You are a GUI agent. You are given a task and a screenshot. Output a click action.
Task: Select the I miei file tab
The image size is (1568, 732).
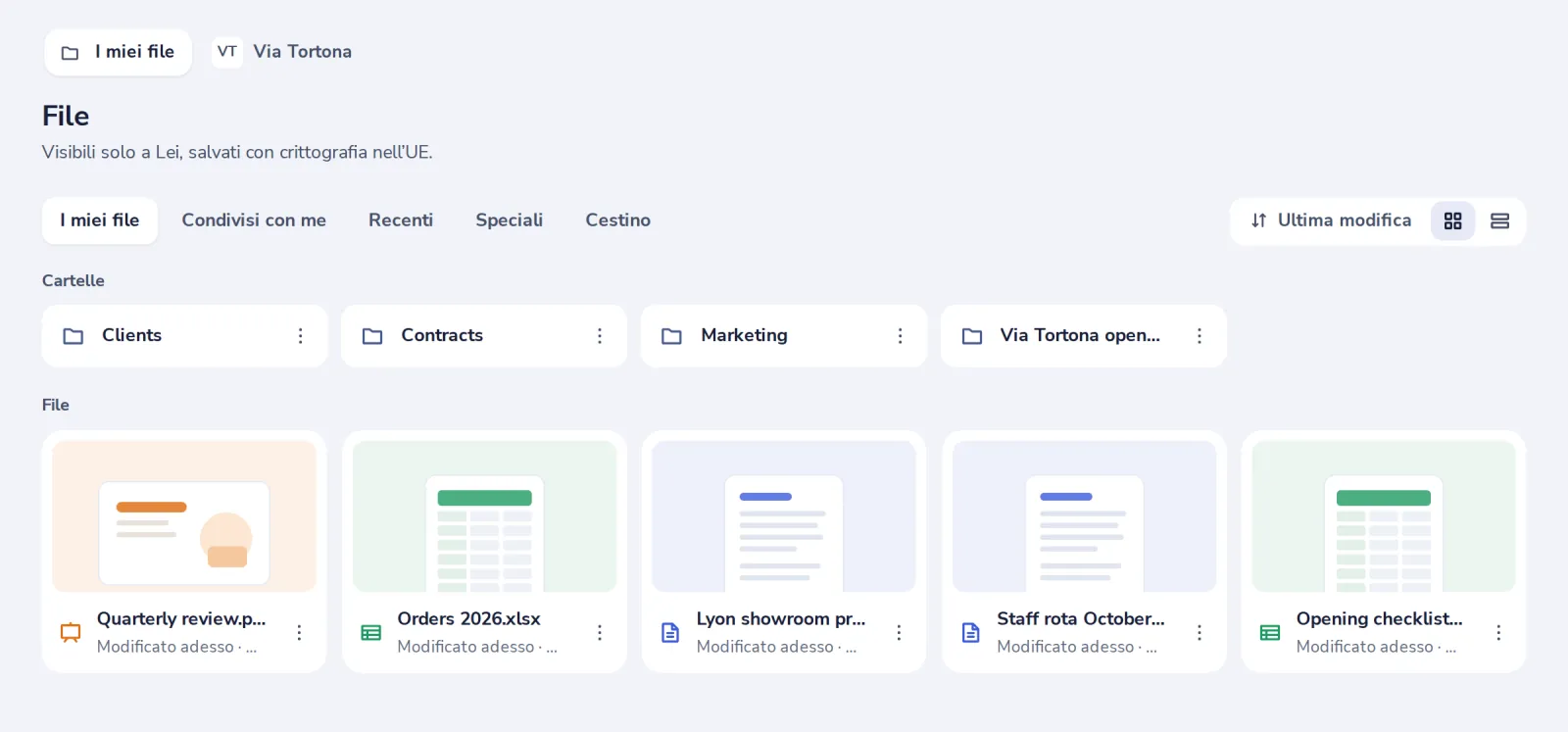click(x=100, y=220)
